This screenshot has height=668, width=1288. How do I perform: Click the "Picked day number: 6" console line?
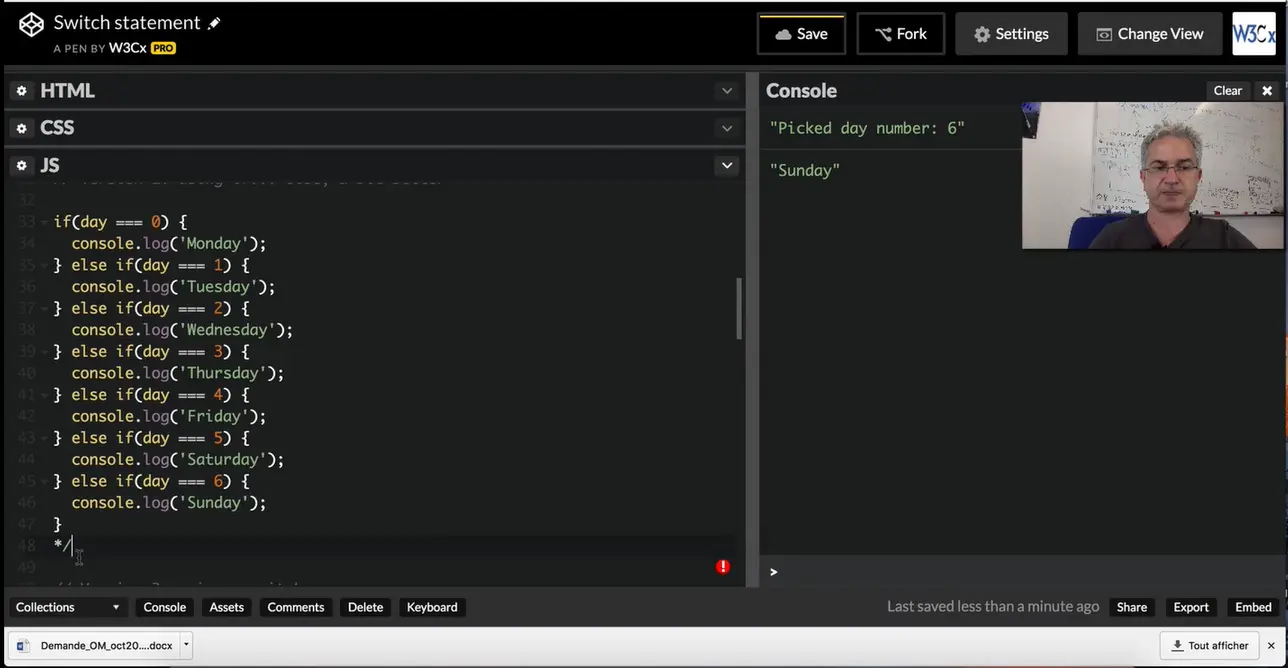tap(867, 128)
